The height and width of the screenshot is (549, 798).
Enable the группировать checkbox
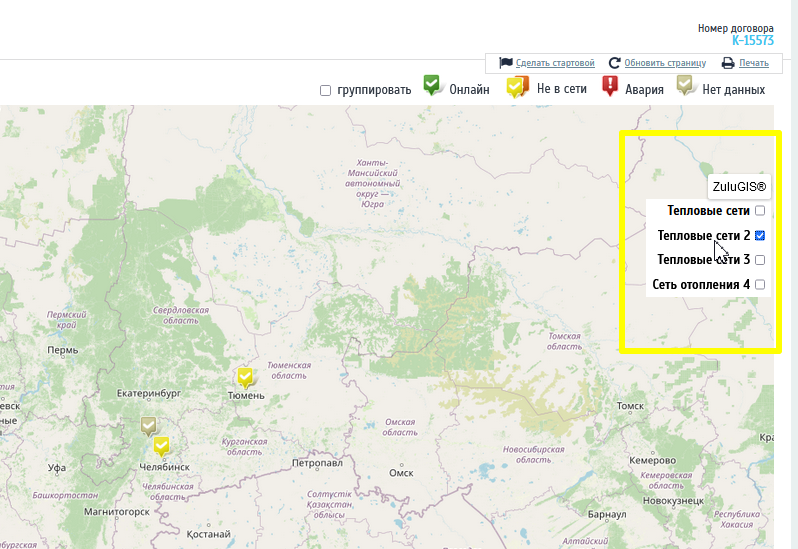[326, 91]
